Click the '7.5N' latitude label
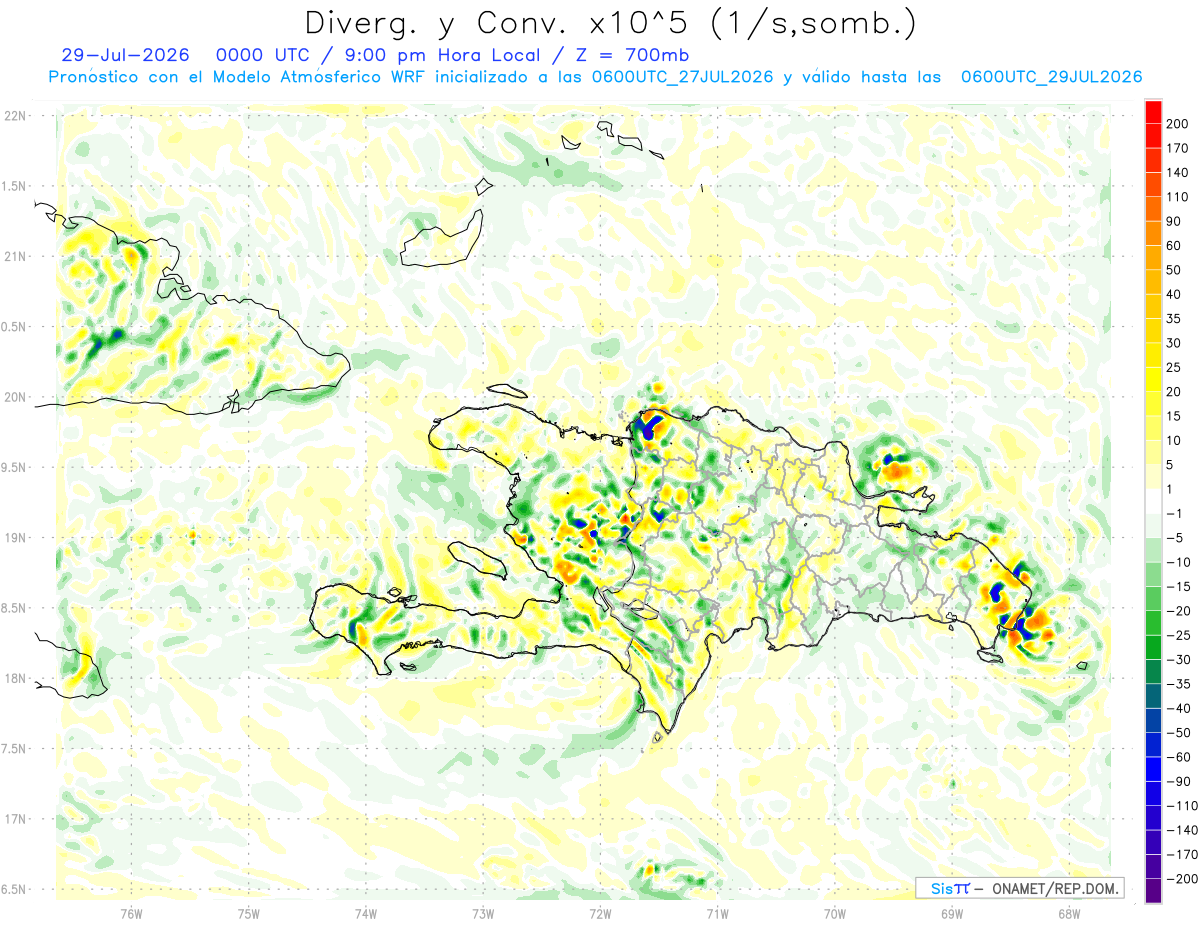 pos(14,749)
